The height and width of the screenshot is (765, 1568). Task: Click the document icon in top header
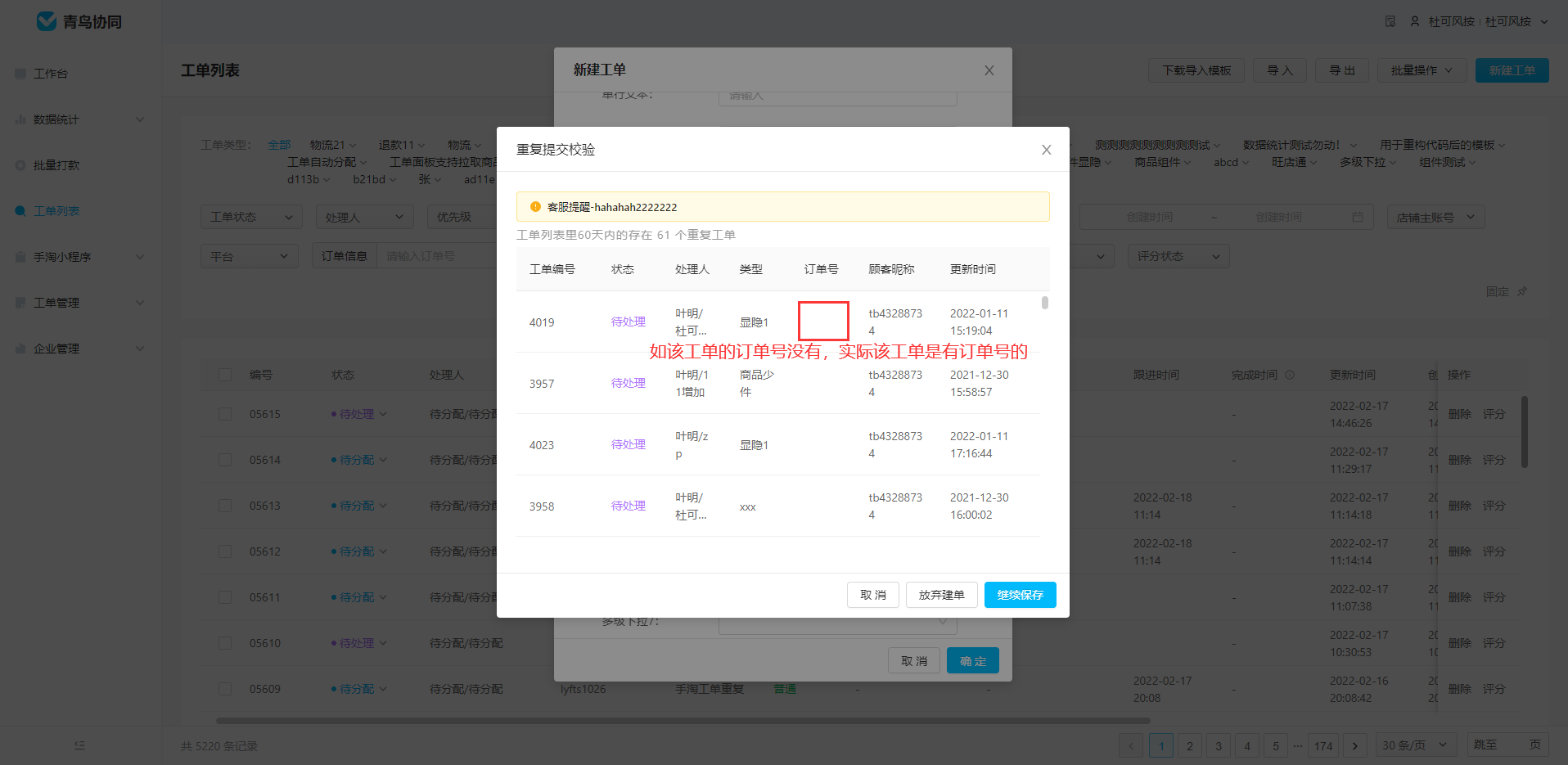[x=1390, y=21]
